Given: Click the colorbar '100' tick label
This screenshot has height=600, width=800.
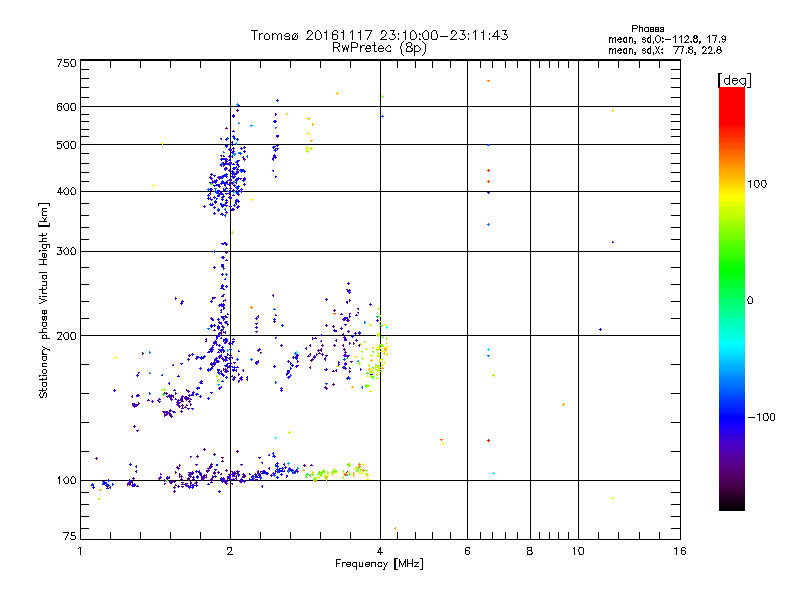Looking at the screenshot, I should (757, 184).
